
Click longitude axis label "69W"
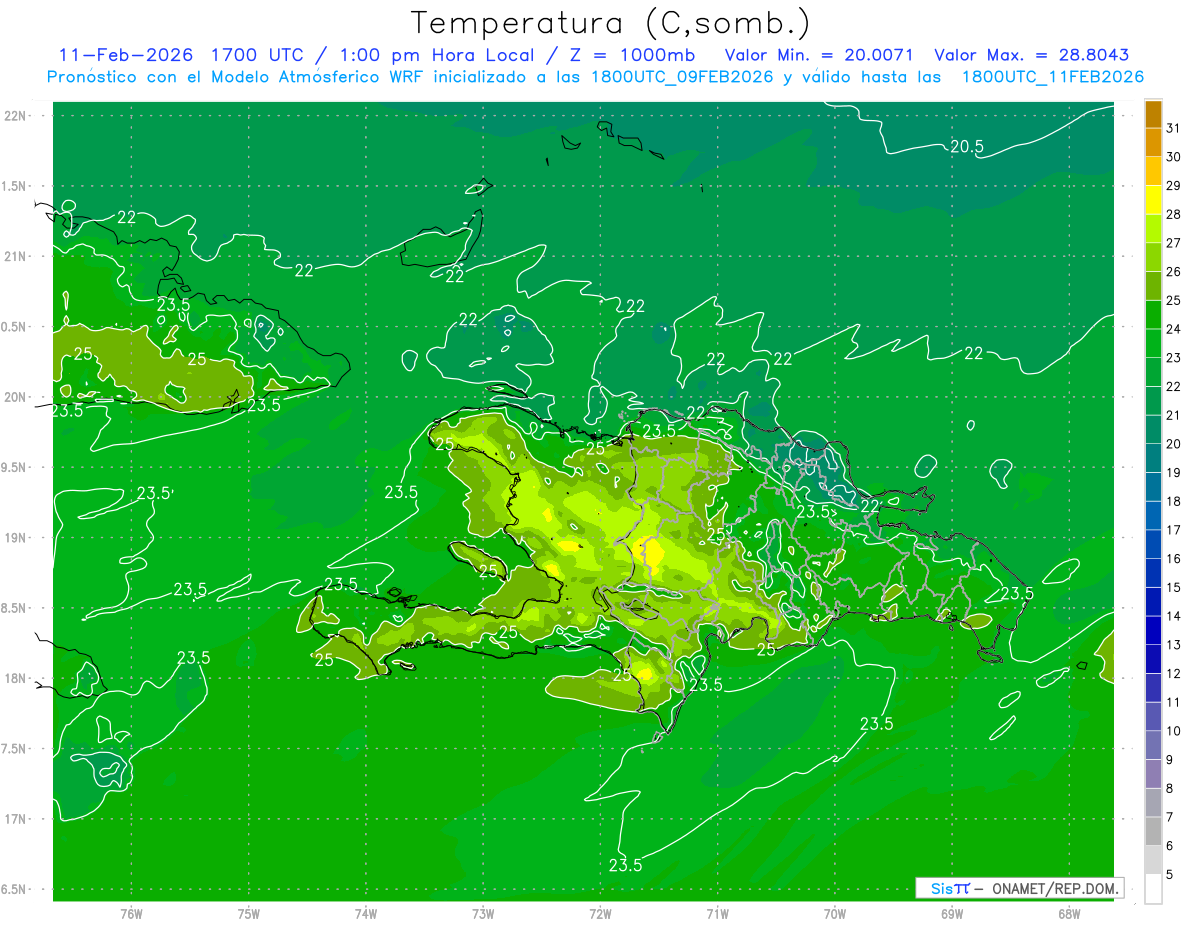[x=952, y=914]
